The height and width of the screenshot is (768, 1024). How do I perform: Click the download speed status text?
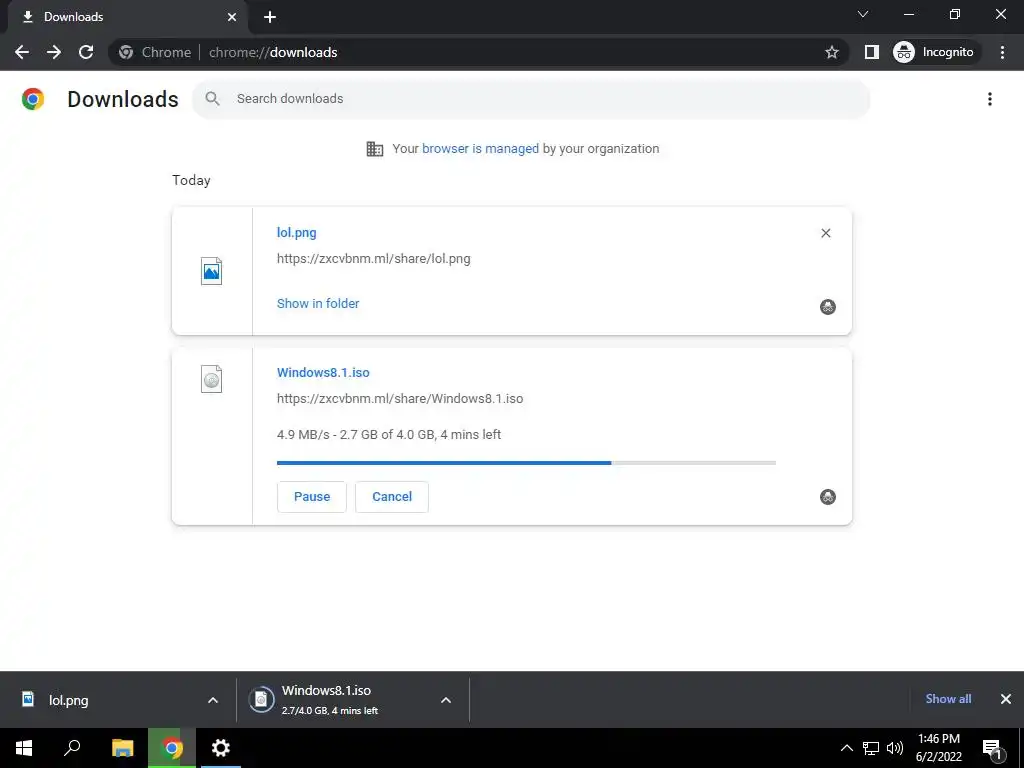pos(389,435)
